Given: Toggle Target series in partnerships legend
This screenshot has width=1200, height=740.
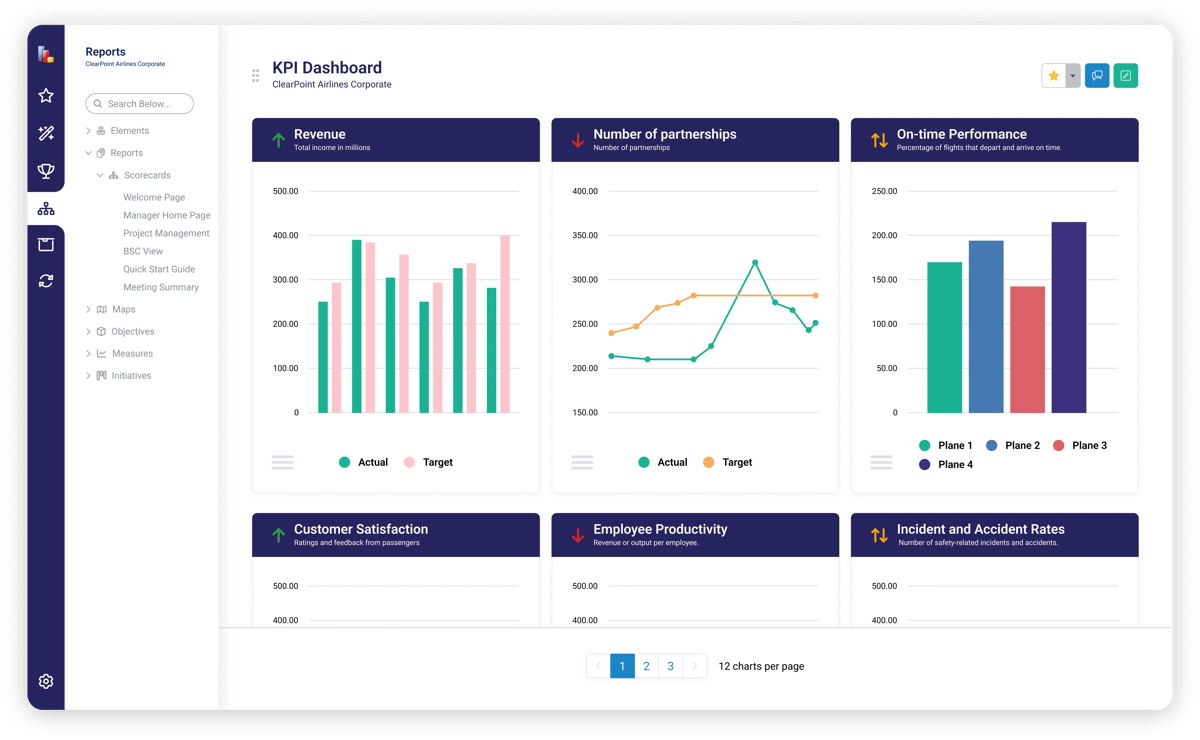Looking at the screenshot, I should coord(727,462).
